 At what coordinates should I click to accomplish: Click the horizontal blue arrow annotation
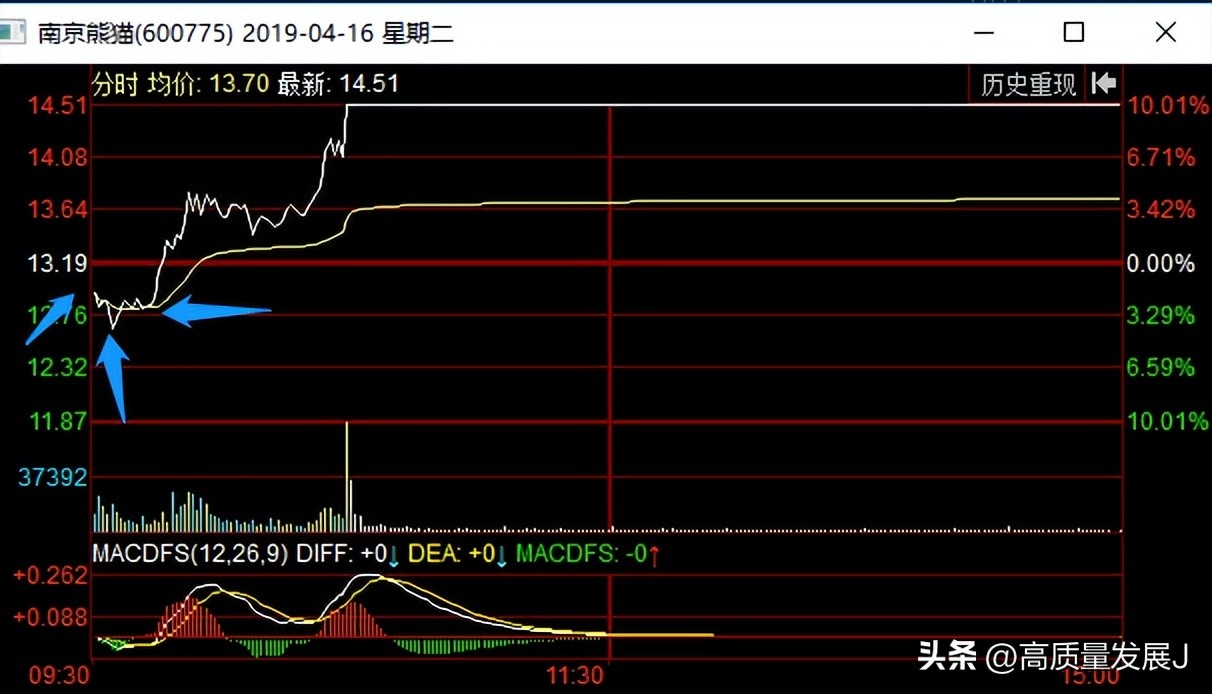tap(216, 312)
